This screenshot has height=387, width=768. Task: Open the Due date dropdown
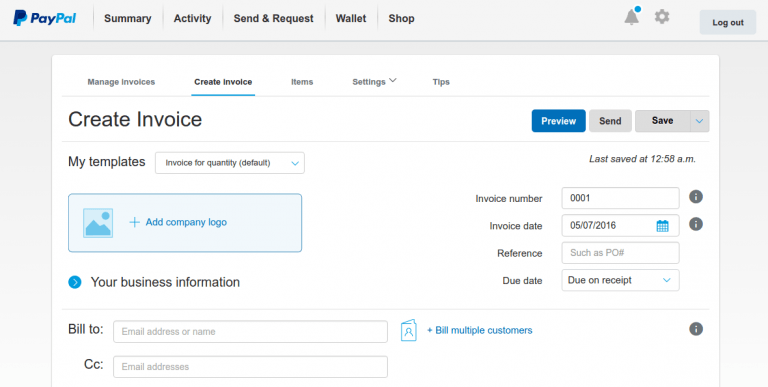click(620, 280)
